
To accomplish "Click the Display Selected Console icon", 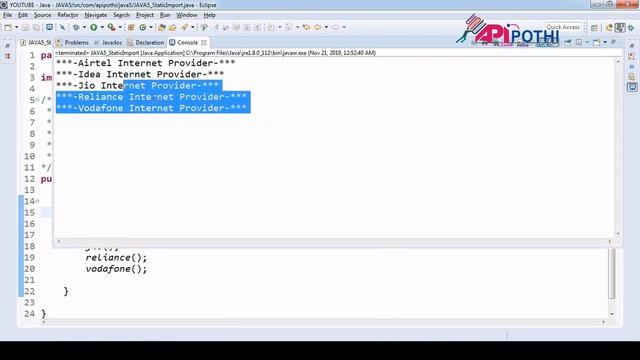I will pyautogui.click(x=579, y=42).
